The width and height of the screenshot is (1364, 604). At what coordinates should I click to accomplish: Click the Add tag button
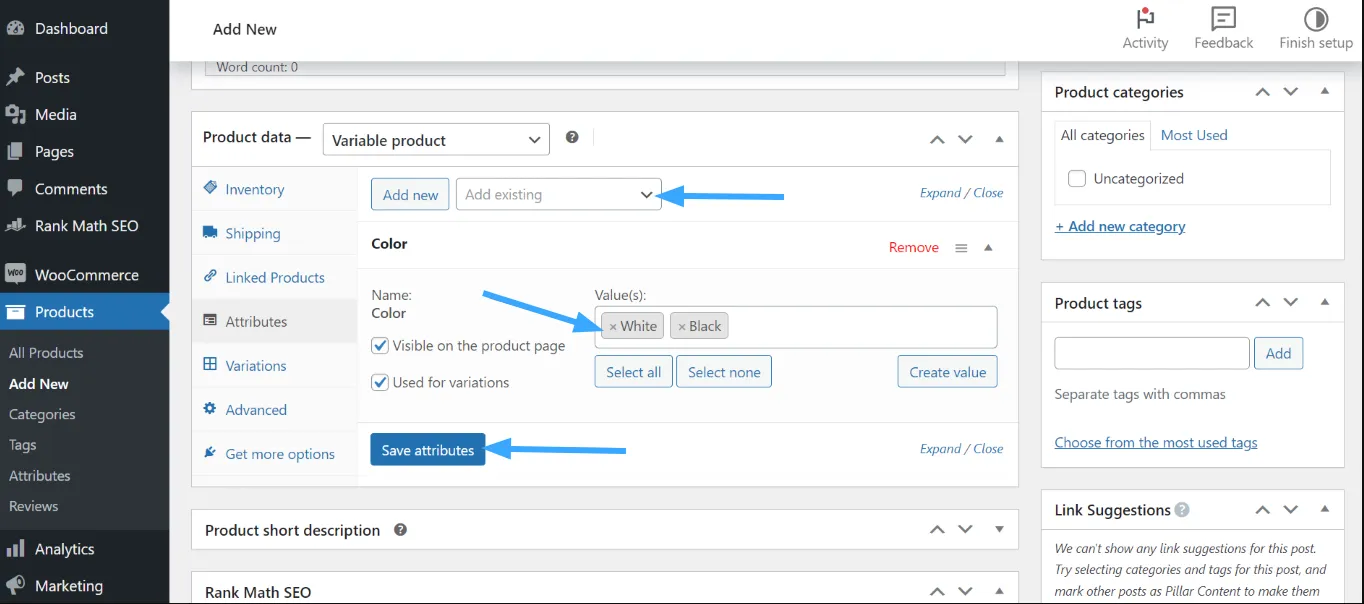[1278, 353]
